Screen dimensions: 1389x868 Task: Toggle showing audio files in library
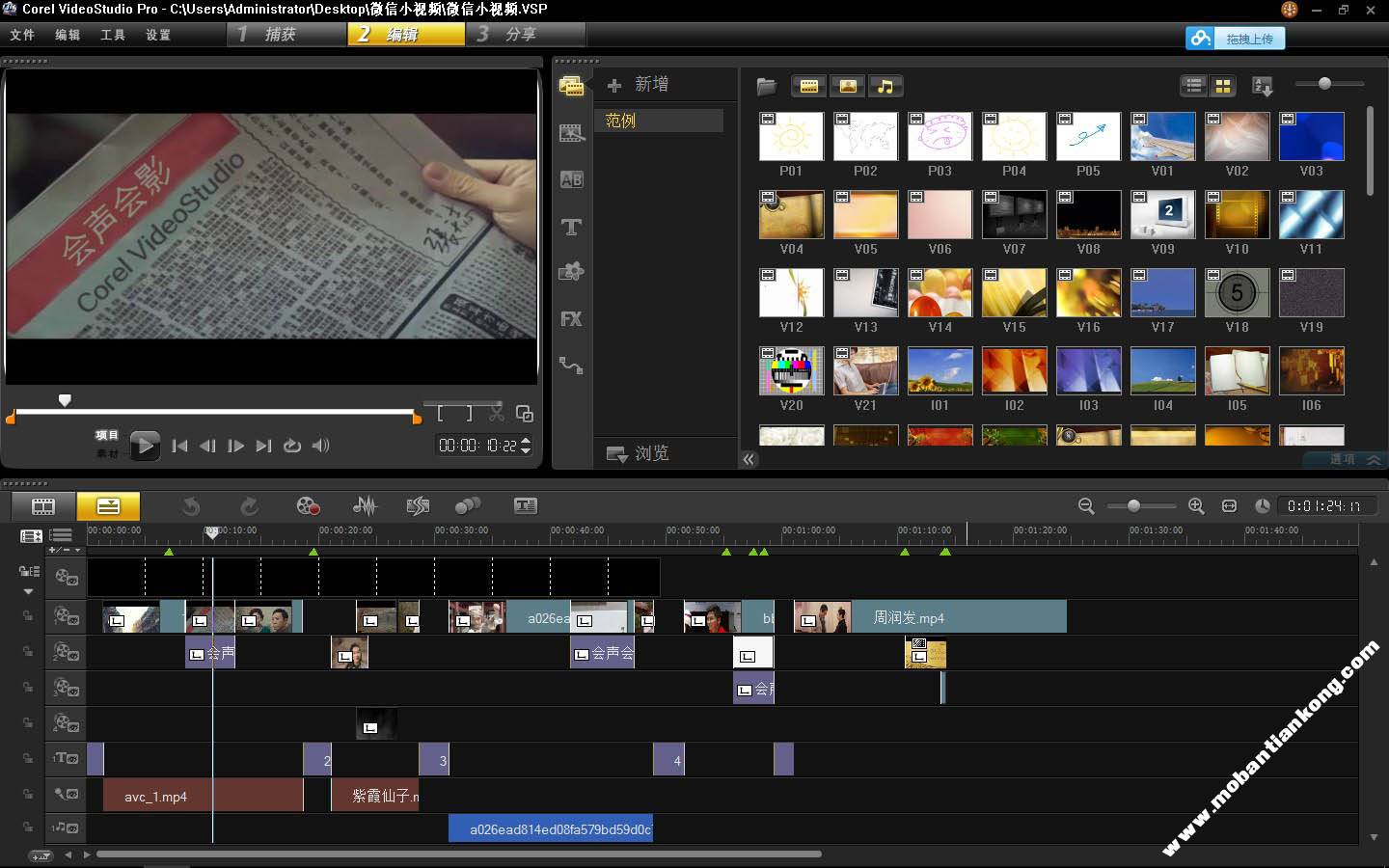point(885,86)
